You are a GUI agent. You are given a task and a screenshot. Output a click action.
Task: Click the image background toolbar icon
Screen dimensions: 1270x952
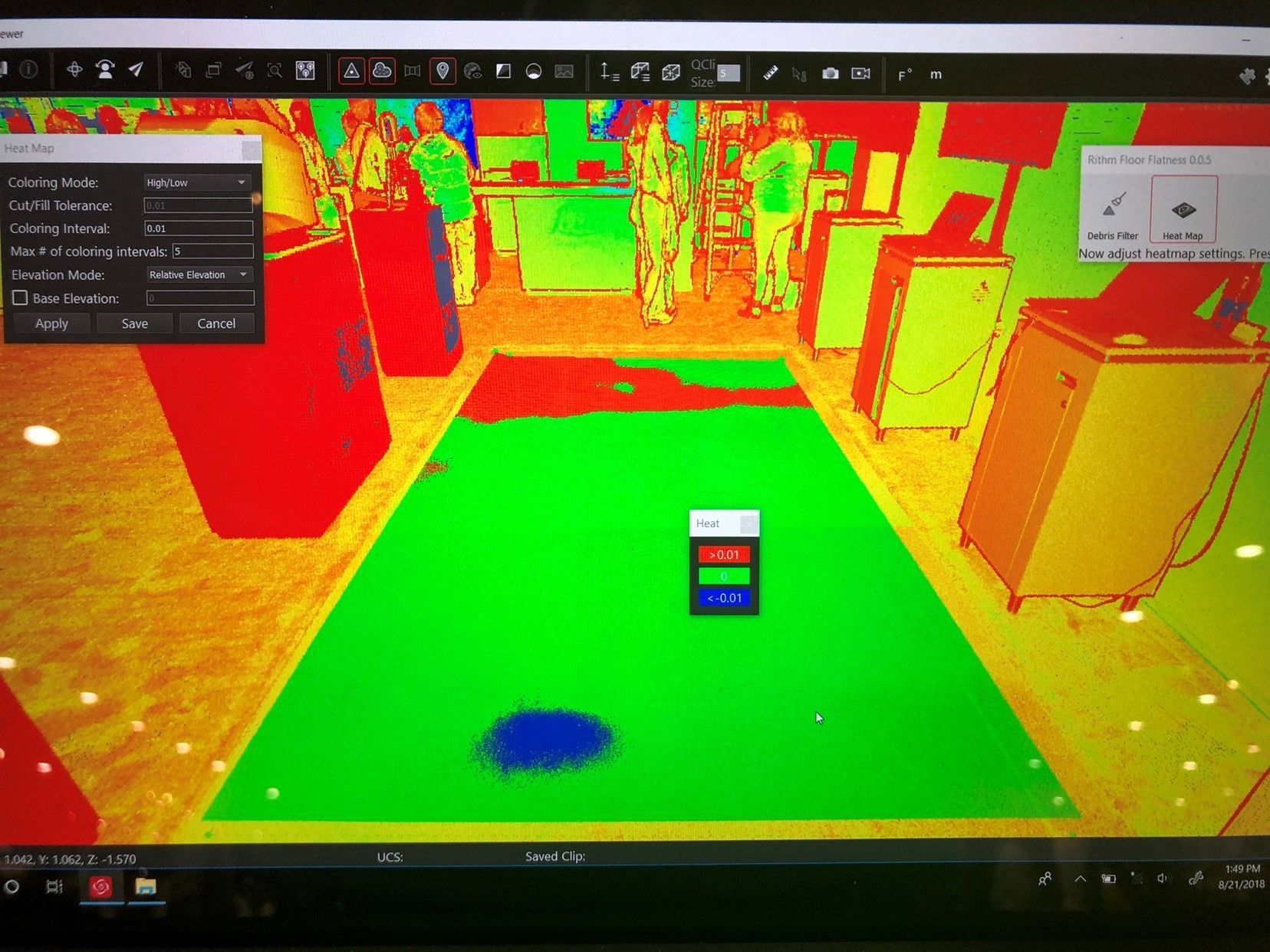[564, 72]
